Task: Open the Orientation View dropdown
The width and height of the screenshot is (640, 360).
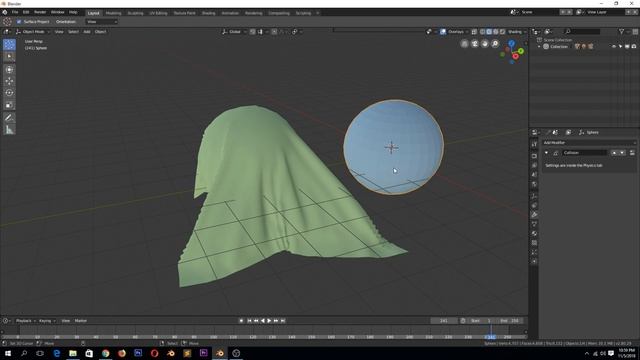Action: pos(102,22)
